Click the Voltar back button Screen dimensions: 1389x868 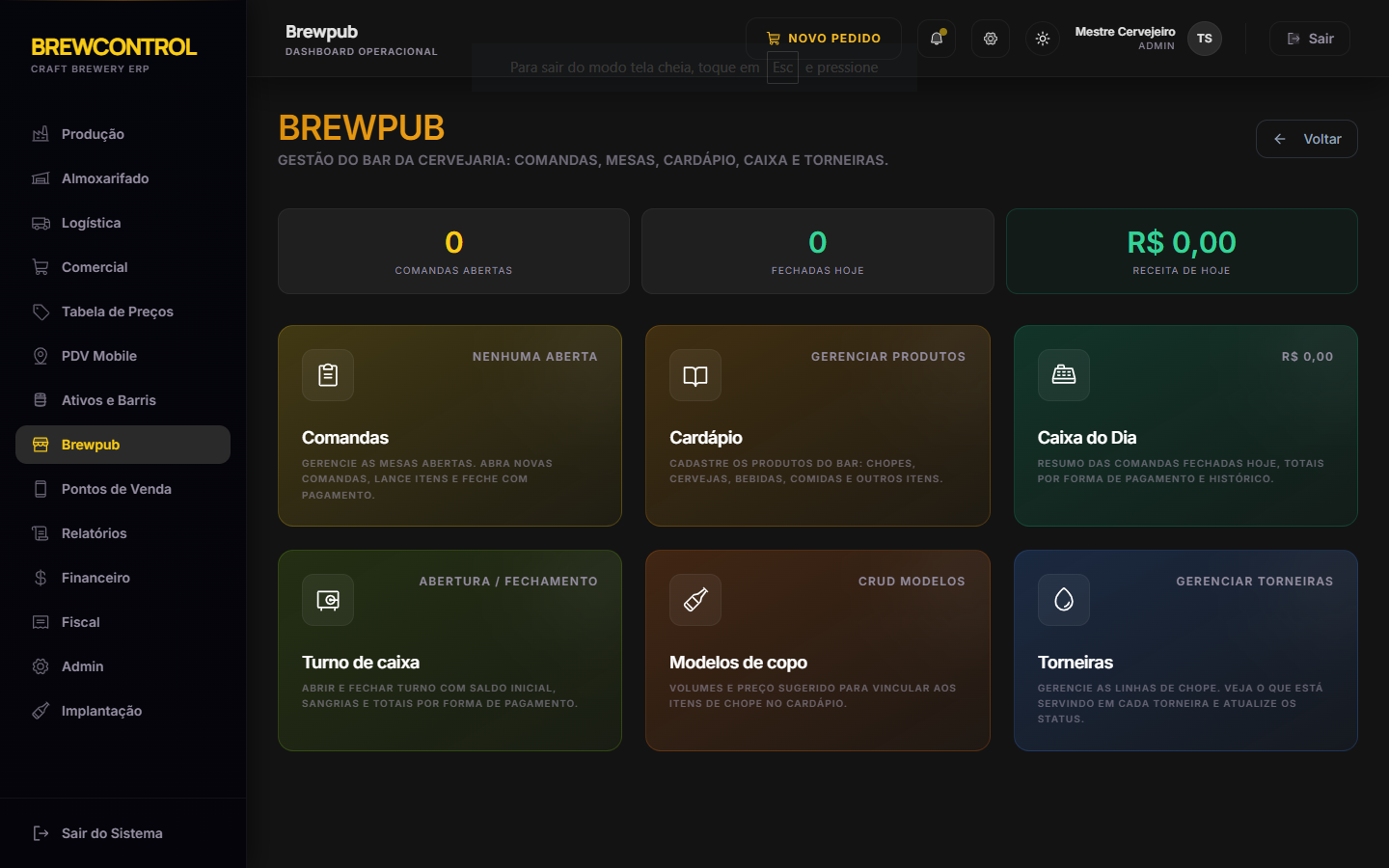coord(1307,139)
